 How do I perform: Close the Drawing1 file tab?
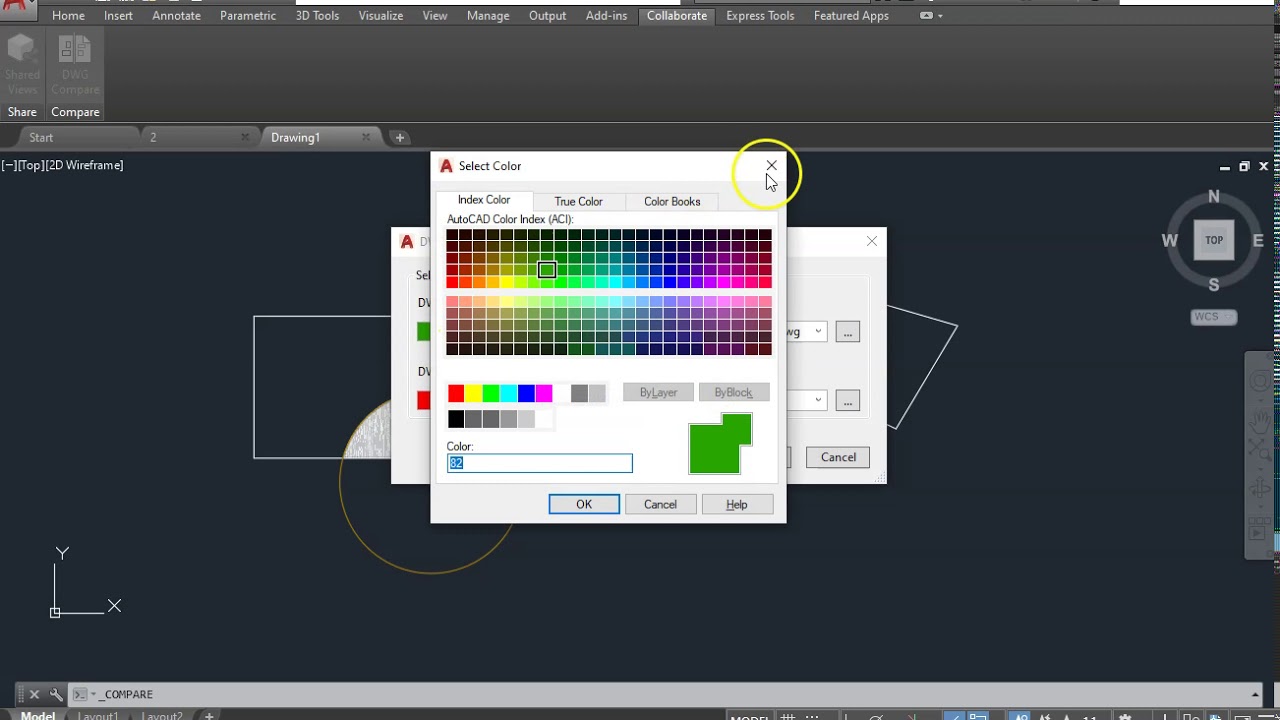point(366,137)
